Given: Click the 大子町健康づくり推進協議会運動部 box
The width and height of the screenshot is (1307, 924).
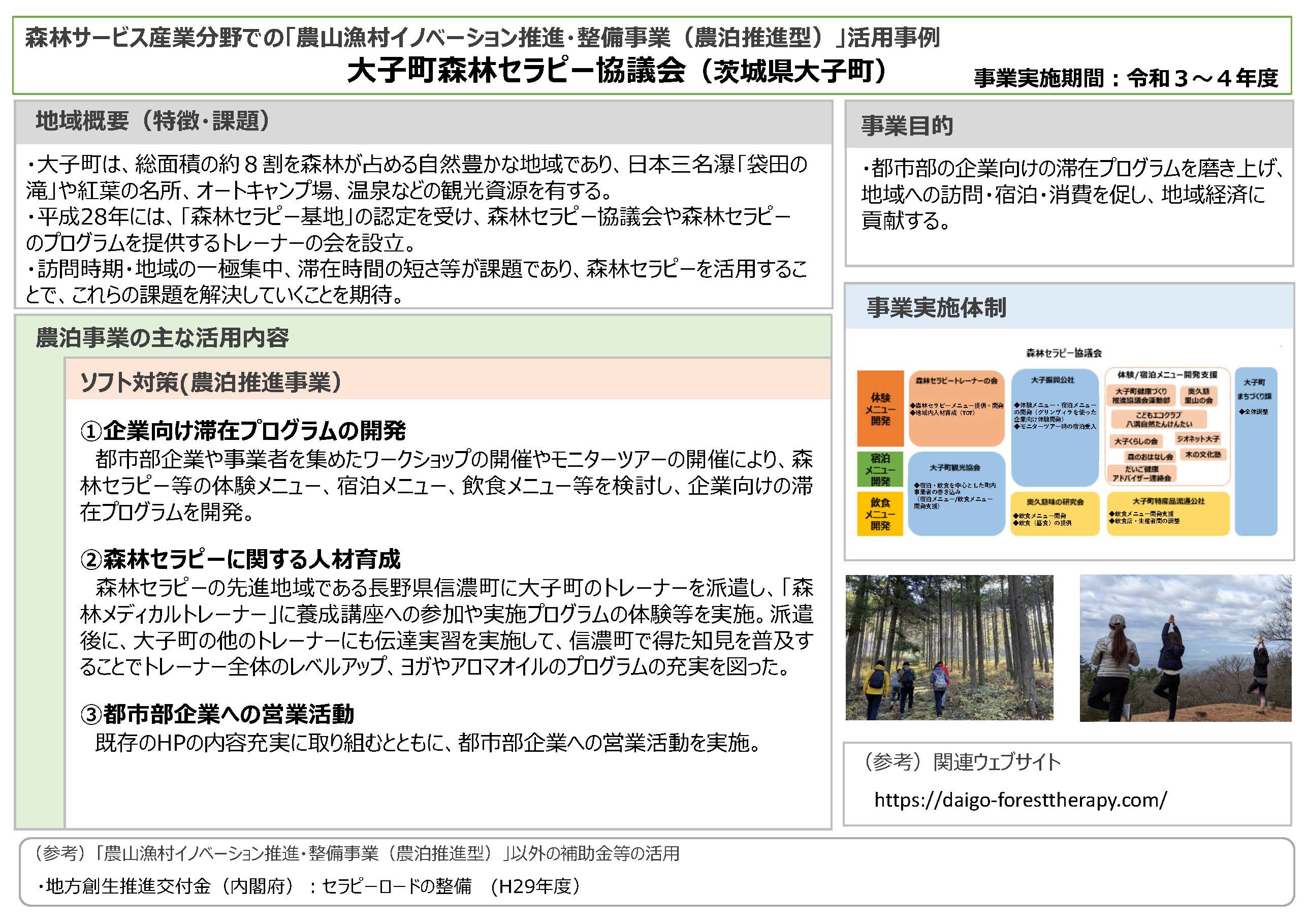Looking at the screenshot, I should pyautogui.click(x=1141, y=396).
